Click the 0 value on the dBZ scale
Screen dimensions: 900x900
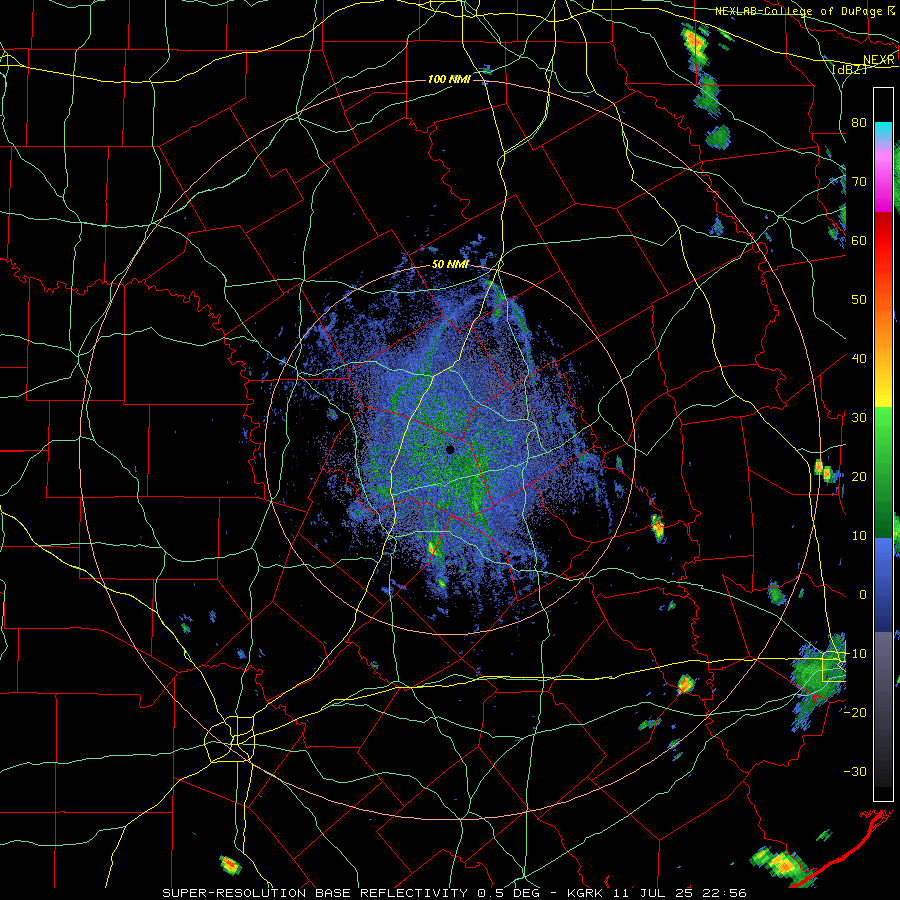[x=863, y=595]
